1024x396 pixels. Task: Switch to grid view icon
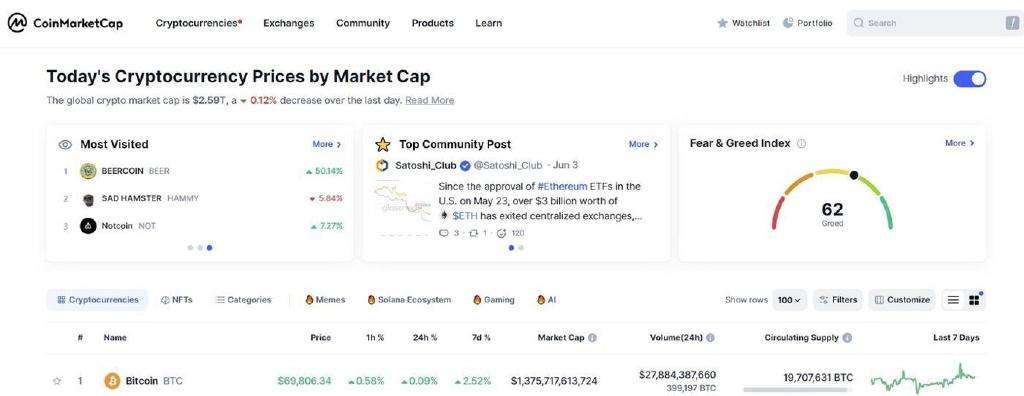(974, 300)
